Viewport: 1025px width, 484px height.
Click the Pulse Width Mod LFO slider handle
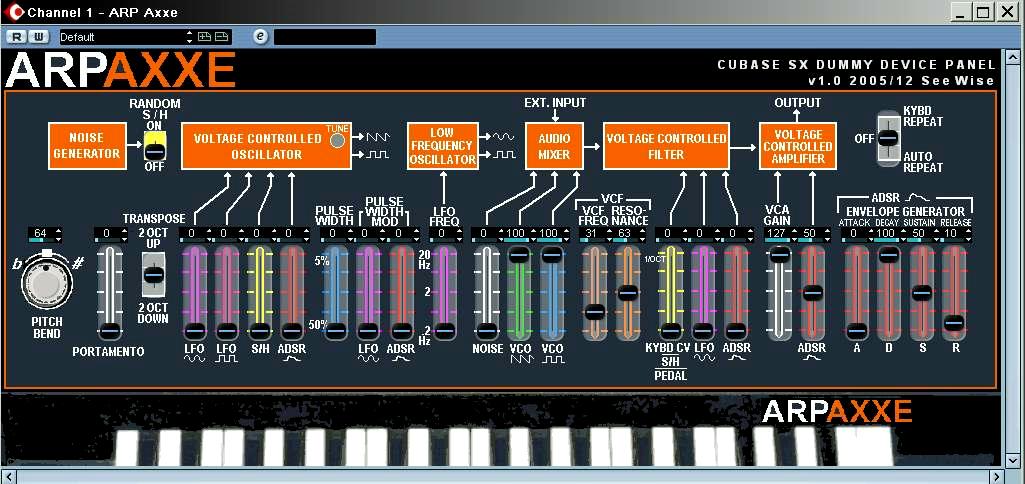(368, 331)
